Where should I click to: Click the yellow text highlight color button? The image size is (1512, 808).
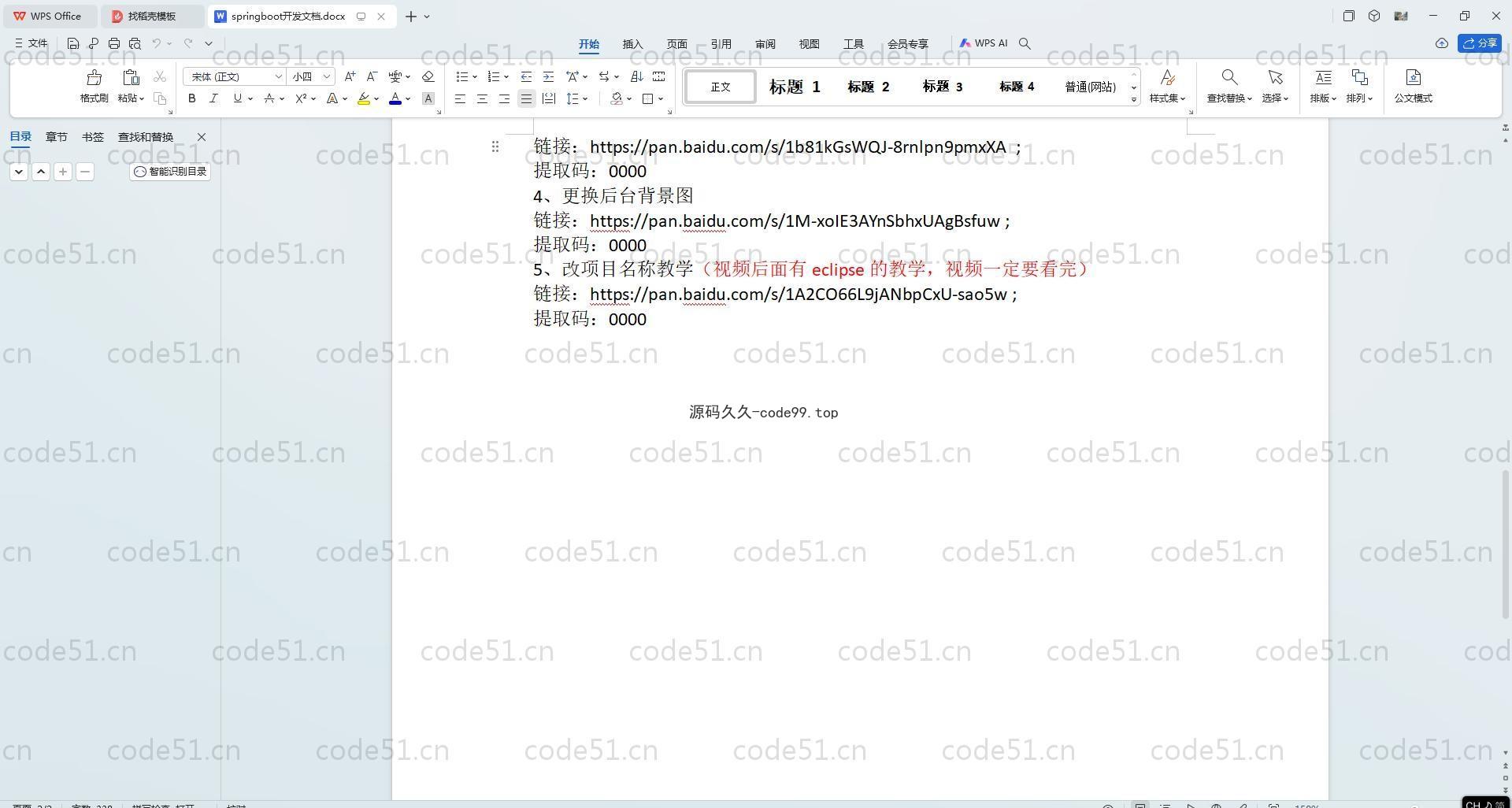click(363, 98)
